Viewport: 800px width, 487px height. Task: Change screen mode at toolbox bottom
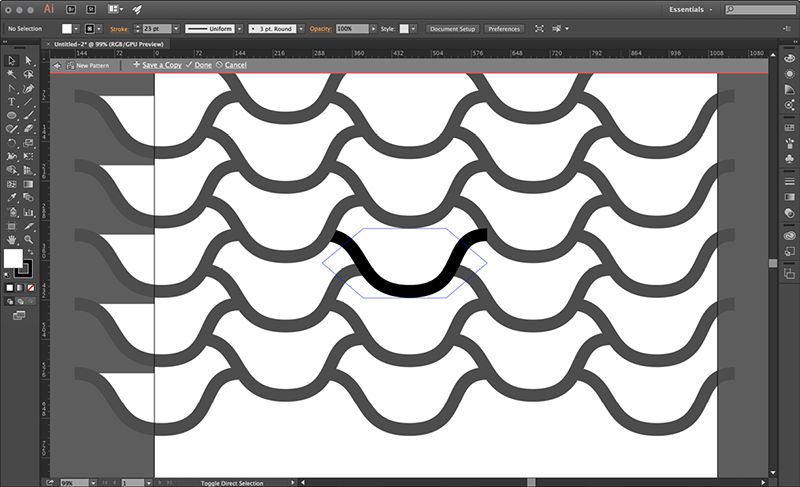19,315
